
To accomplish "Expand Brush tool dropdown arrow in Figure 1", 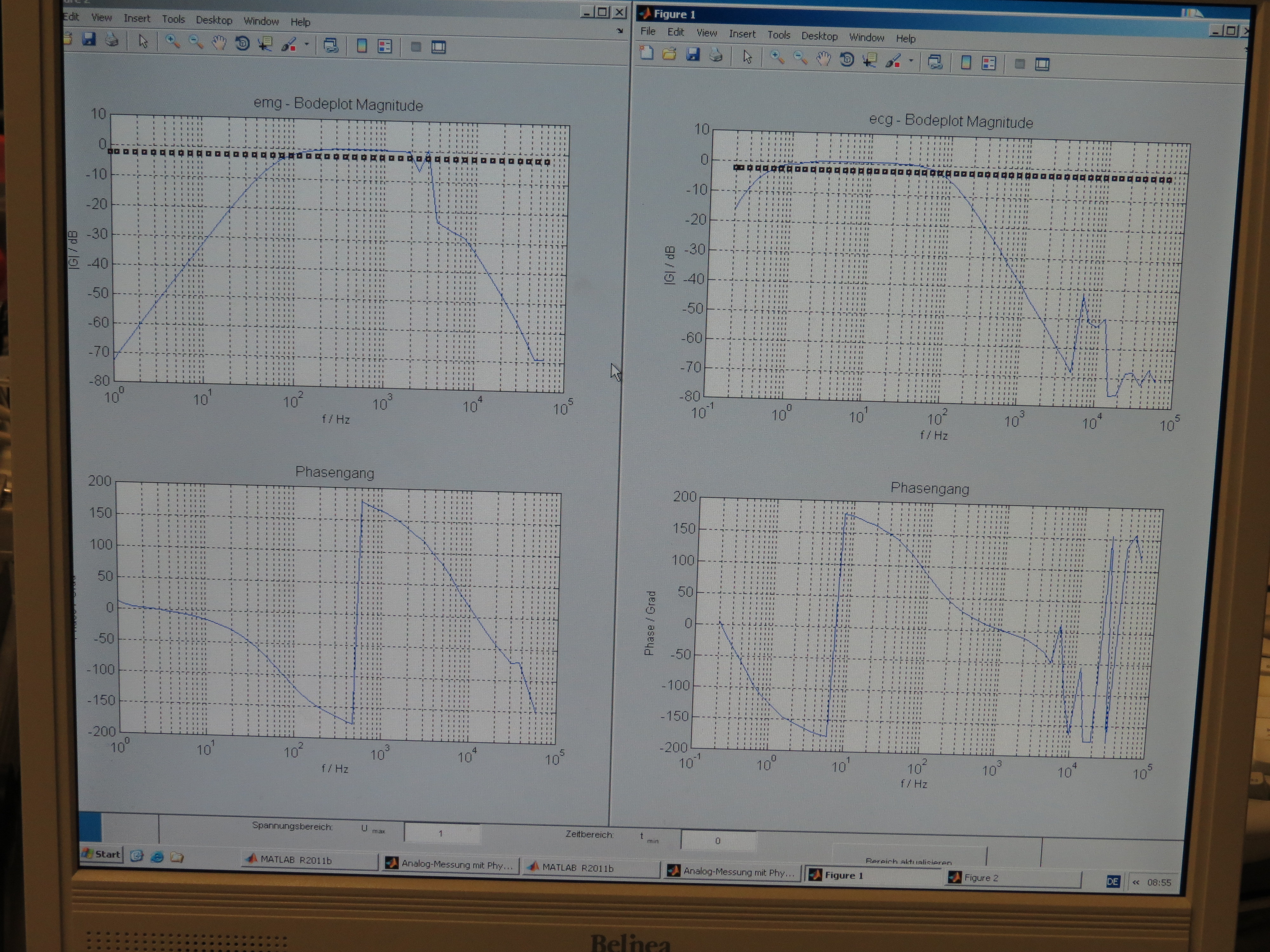I will [911, 60].
